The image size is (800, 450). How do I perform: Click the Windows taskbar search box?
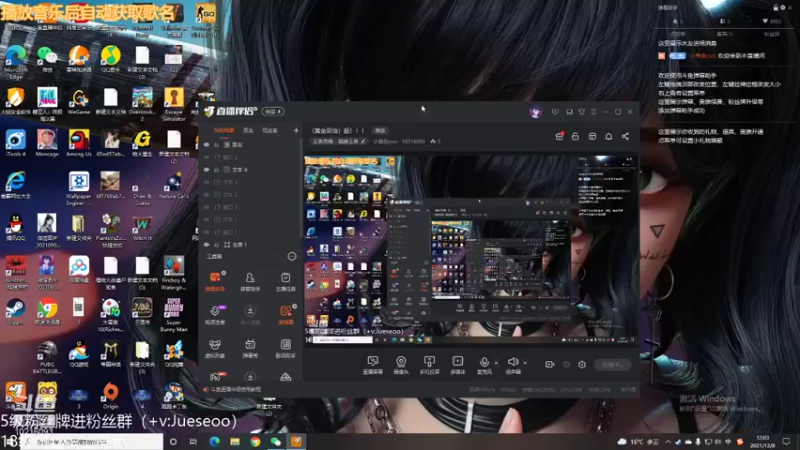[x=92, y=441]
